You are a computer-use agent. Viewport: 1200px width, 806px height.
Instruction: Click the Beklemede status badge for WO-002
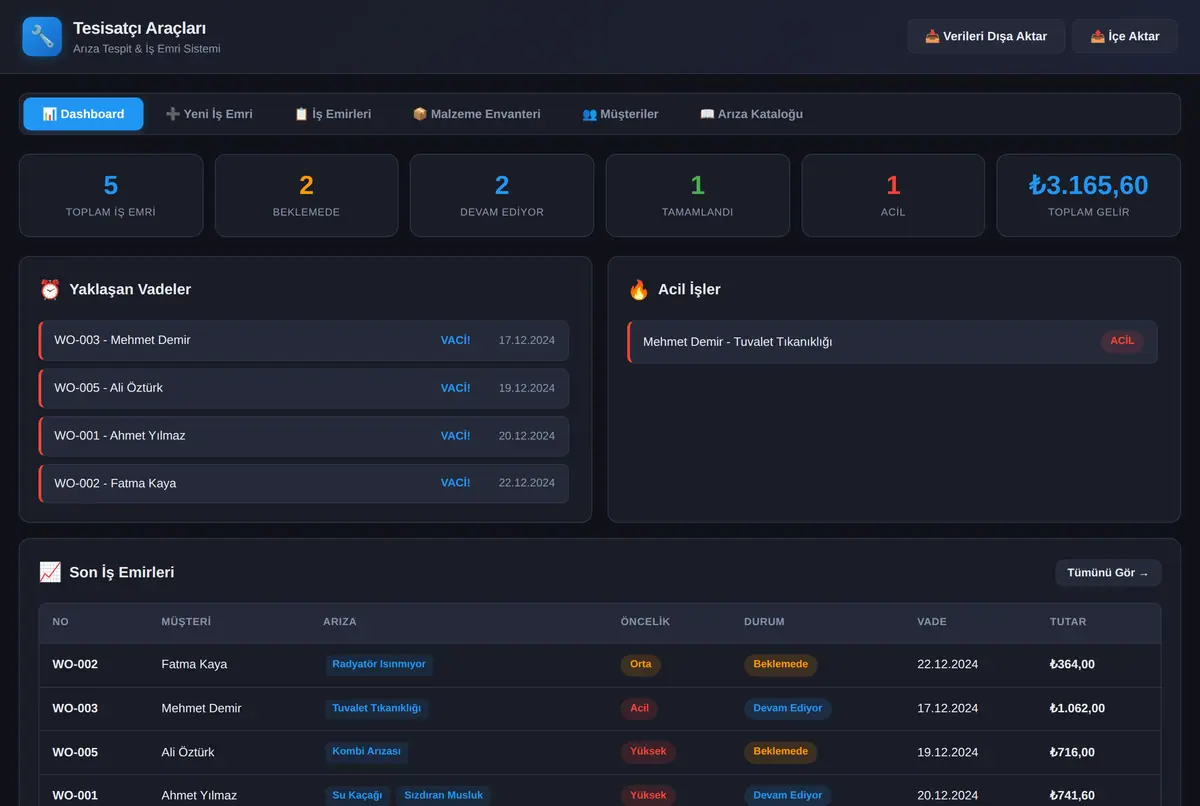[781, 664]
